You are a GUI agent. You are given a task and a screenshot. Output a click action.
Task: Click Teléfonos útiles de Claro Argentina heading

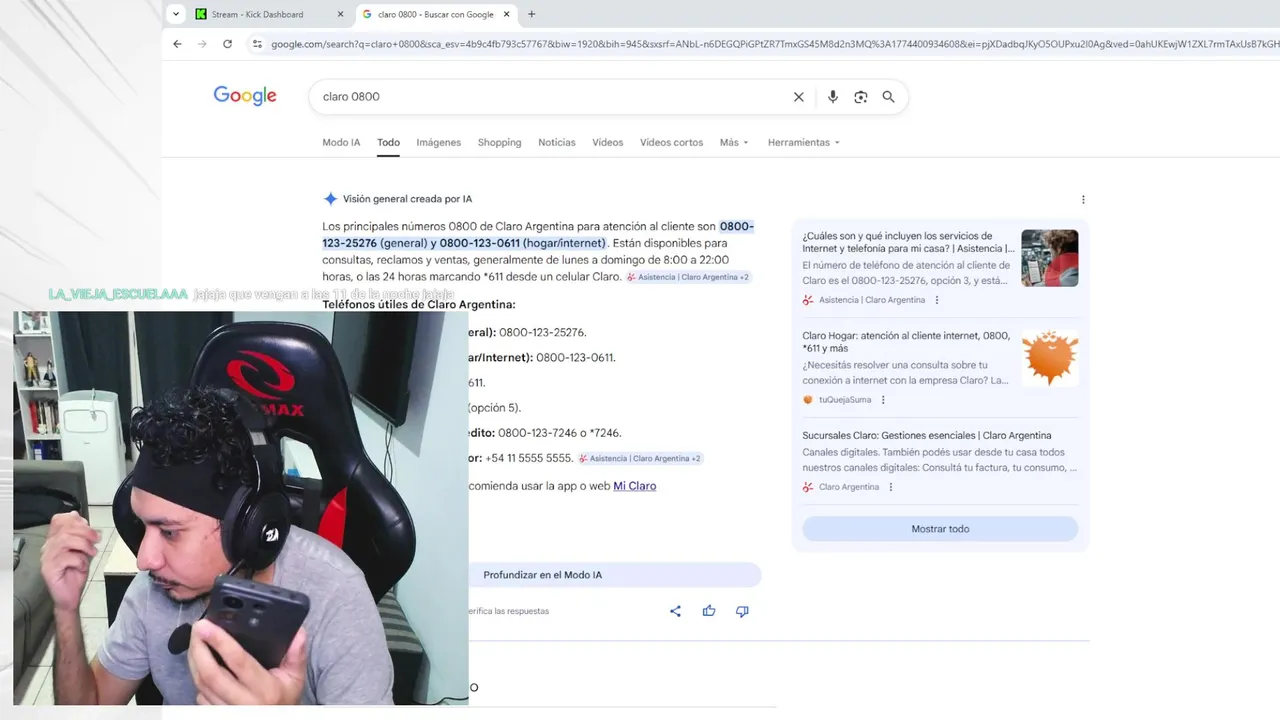[419, 305]
